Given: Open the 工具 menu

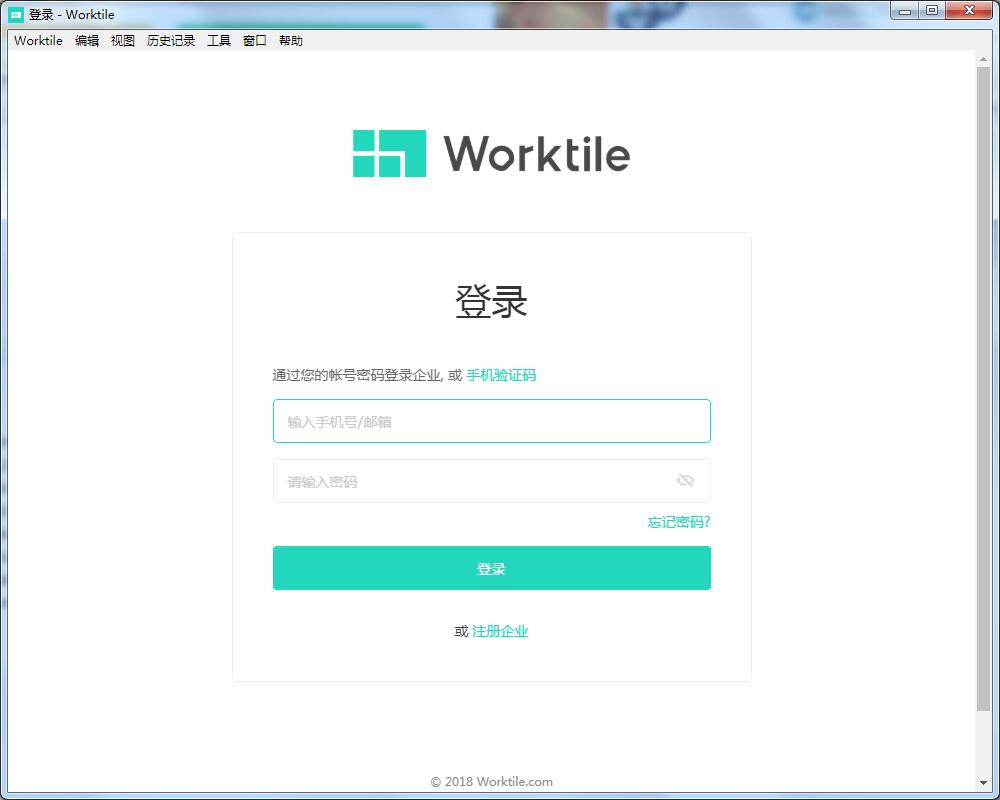Looking at the screenshot, I should (219, 41).
